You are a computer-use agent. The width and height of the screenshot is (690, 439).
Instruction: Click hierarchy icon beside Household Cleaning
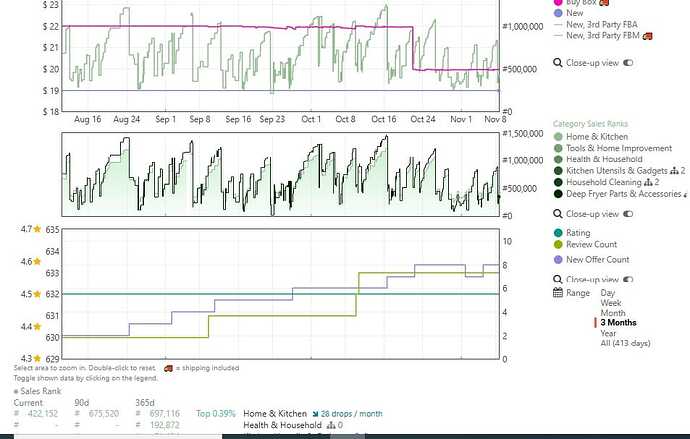pyautogui.click(x=648, y=182)
